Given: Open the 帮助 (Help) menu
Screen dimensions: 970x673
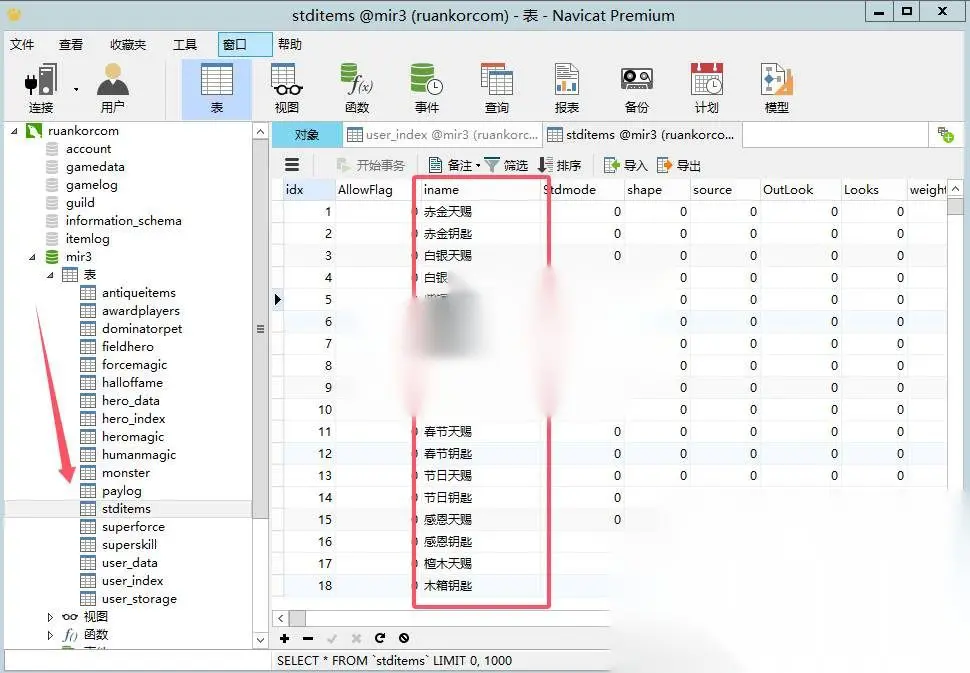Looking at the screenshot, I should point(290,45).
